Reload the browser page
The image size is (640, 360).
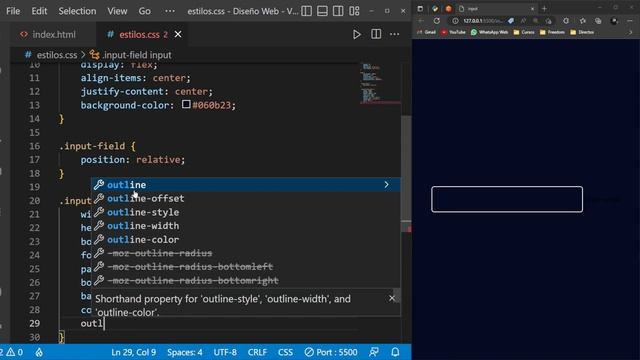coord(437,21)
